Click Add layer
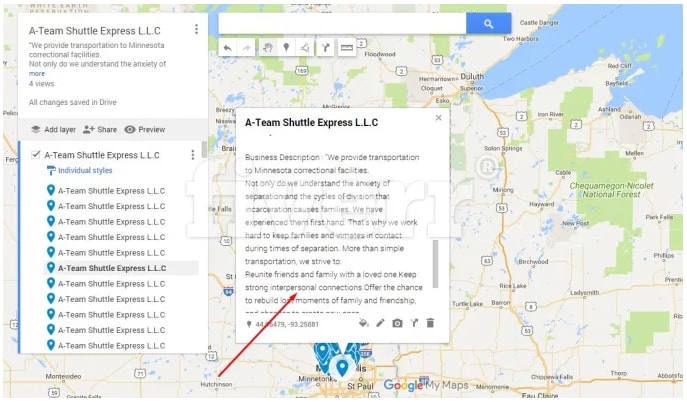The width and height of the screenshot is (687, 402). (x=54, y=130)
